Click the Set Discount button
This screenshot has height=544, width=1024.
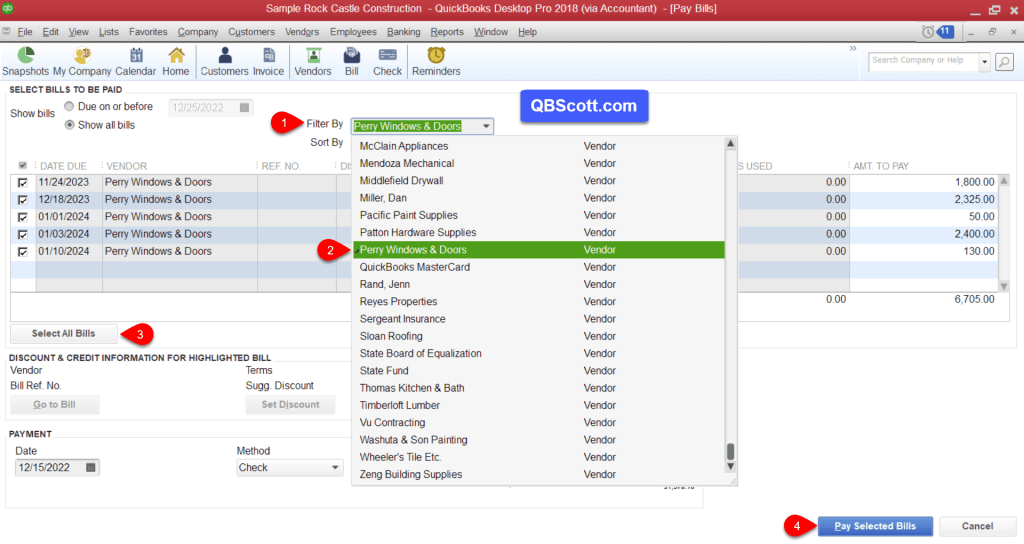tap(291, 405)
